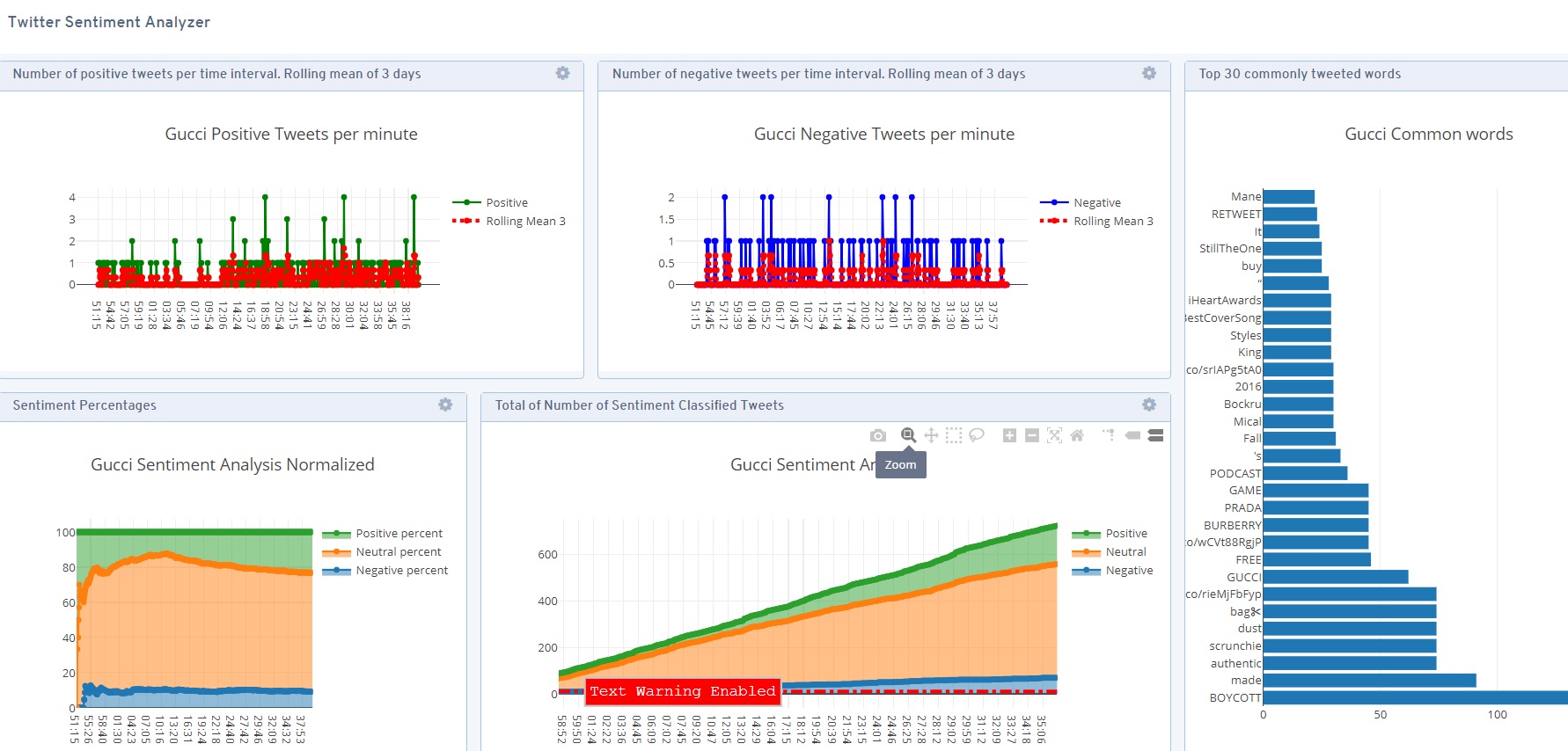The width and height of the screenshot is (1568, 751).
Task: Select the Zoom tool in the chart modebar
Action: (909, 435)
